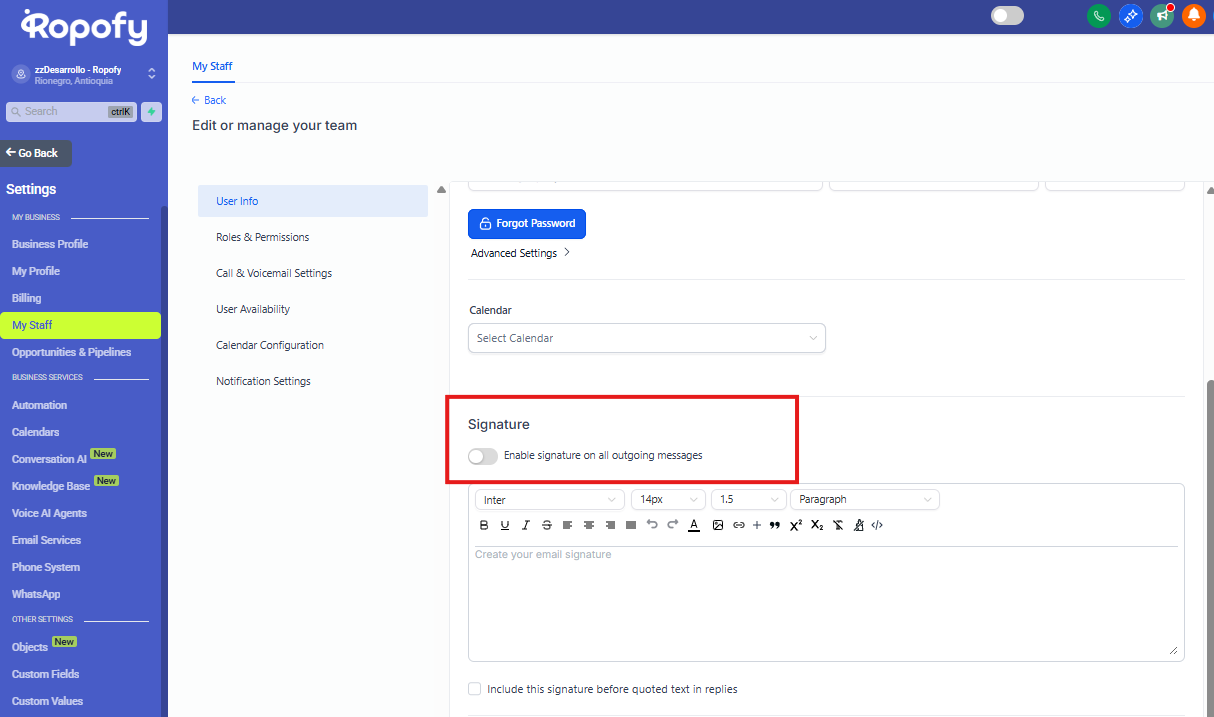This screenshot has height=717, width=1214.
Task: Click the blockquote icon in toolbar
Action: (x=775, y=525)
